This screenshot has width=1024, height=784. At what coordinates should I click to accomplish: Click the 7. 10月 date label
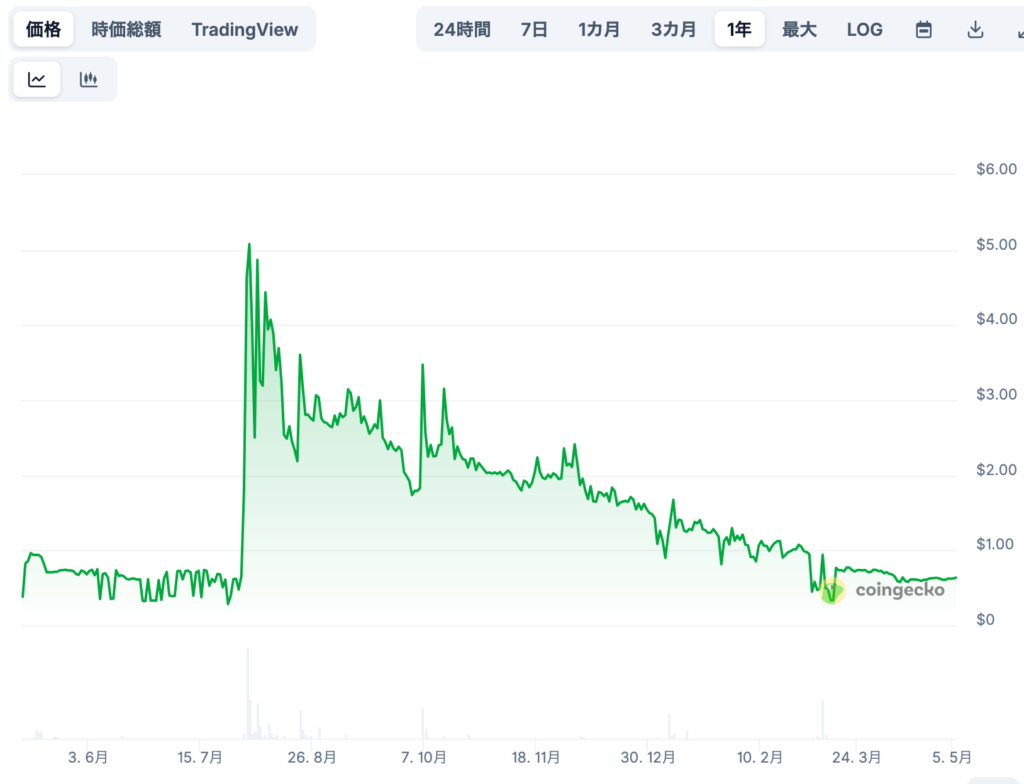424,757
